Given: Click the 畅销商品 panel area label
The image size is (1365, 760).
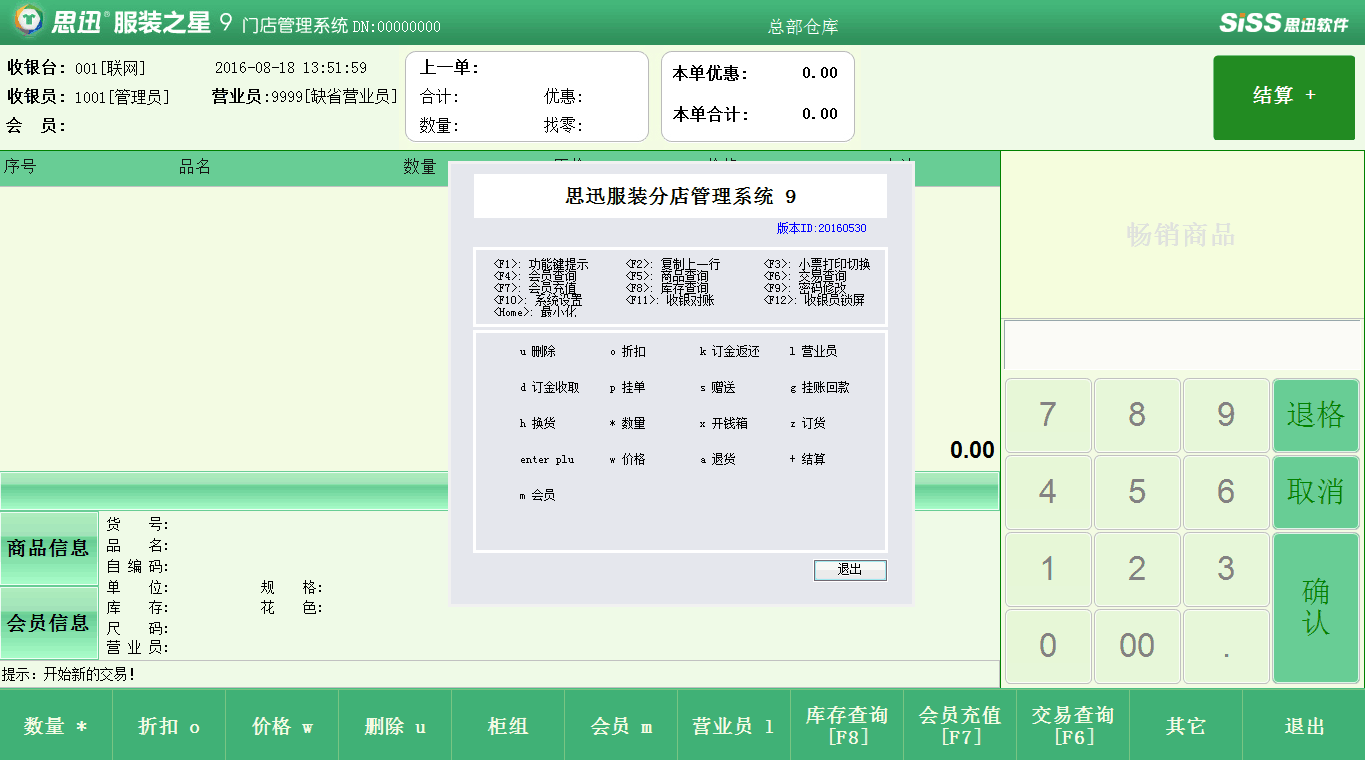Looking at the screenshot, I should (1181, 235).
